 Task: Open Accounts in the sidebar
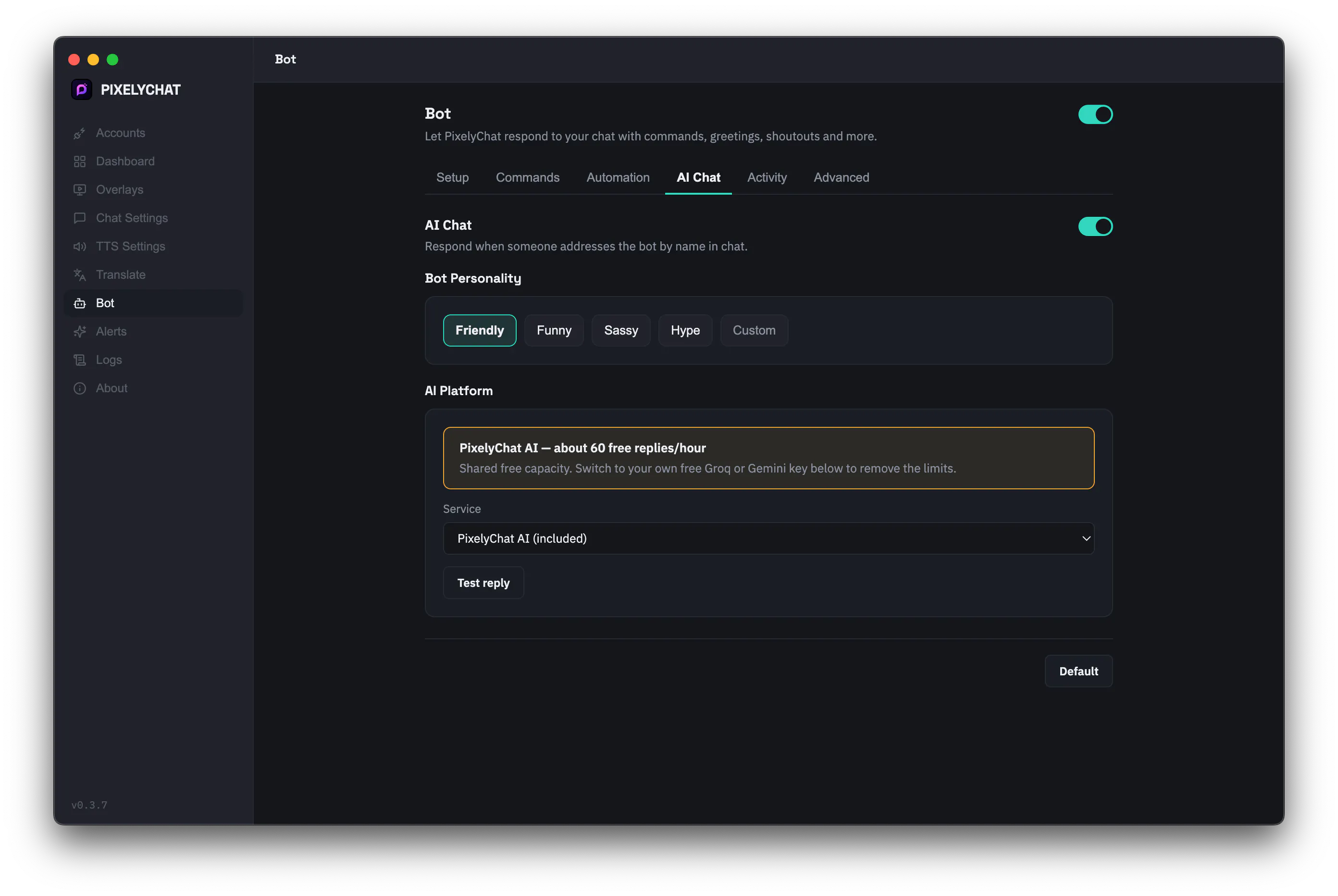153,133
